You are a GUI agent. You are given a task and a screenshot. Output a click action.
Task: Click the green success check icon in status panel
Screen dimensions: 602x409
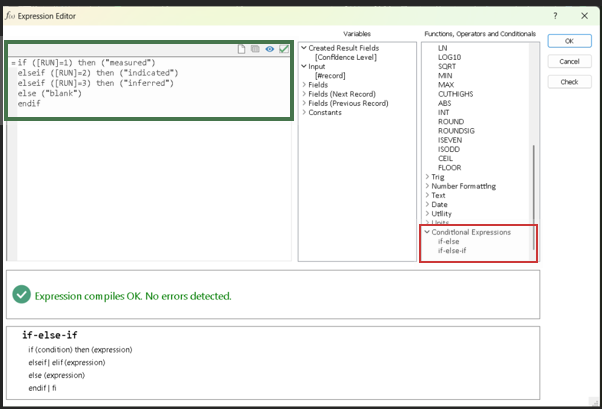(22, 295)
